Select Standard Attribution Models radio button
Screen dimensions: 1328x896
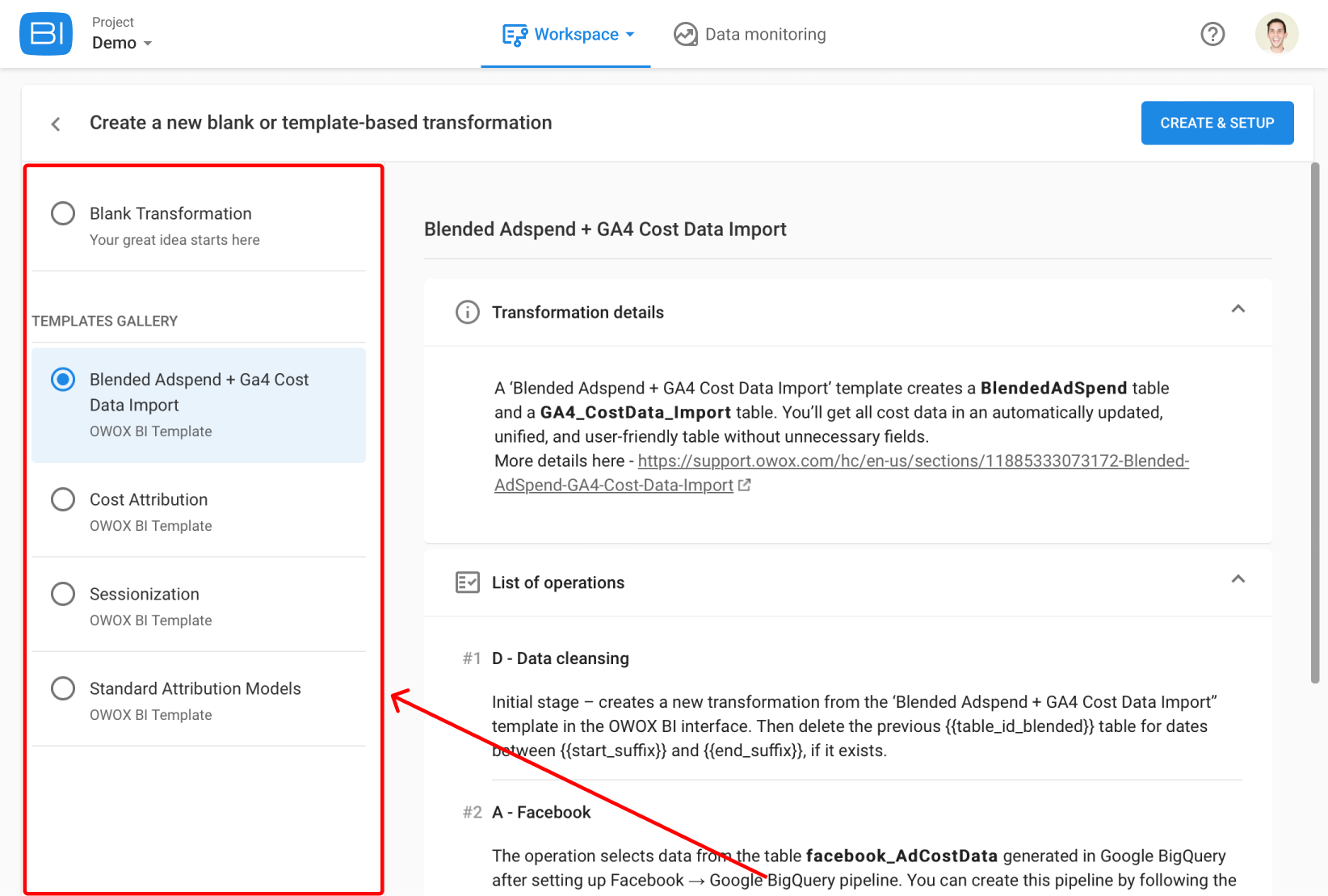tap(63, 688)
